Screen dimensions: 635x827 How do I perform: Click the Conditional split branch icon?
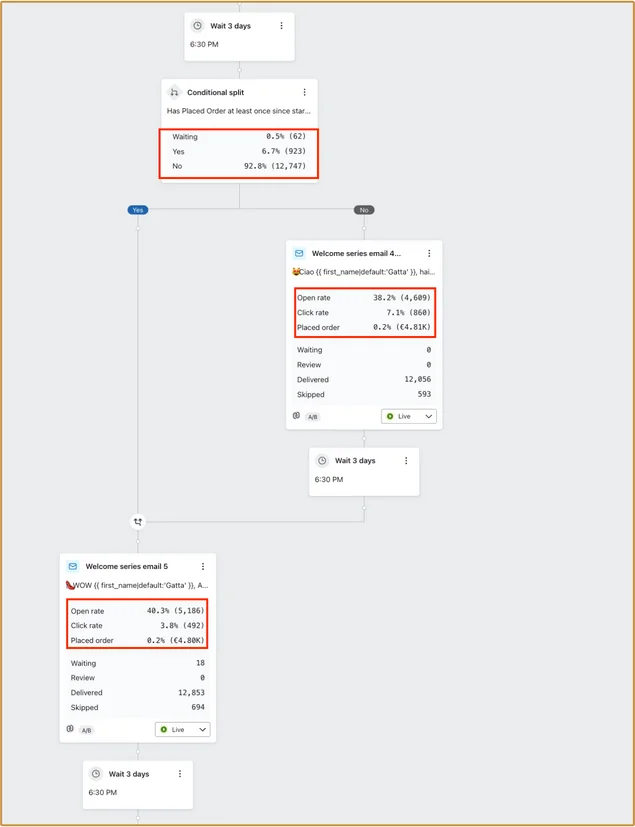[174, 92]
